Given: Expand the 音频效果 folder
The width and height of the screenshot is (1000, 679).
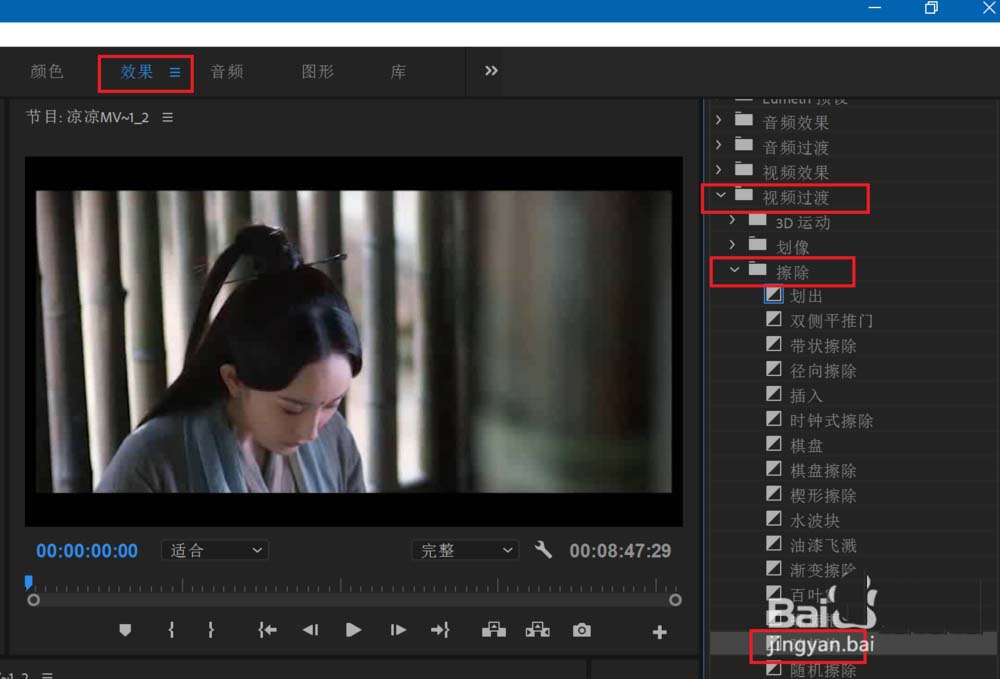Looking at the screenshot, I should pyautogui.click(x=719, y=120).
